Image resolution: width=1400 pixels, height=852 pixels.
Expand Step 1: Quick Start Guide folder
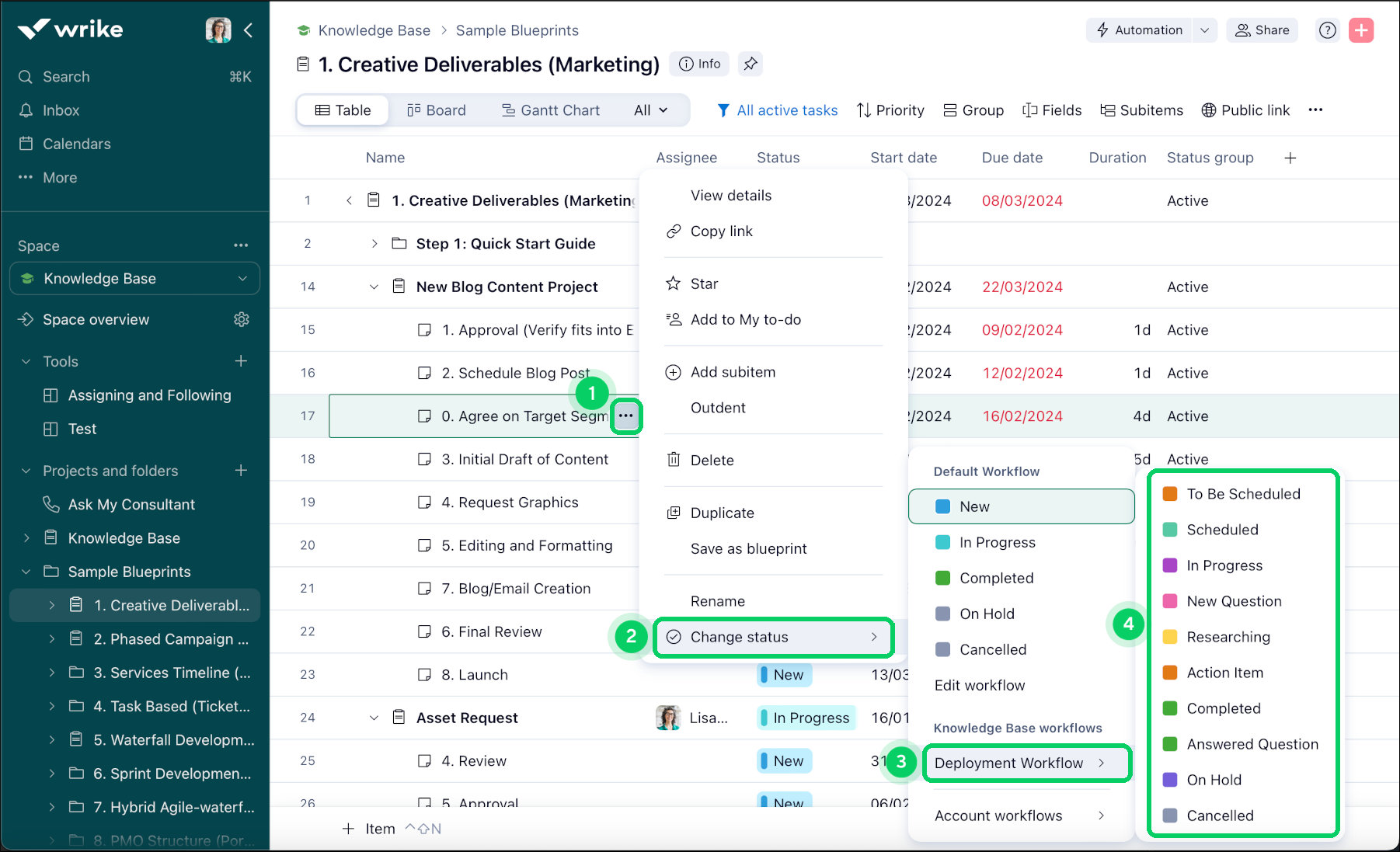coord(374,244)
